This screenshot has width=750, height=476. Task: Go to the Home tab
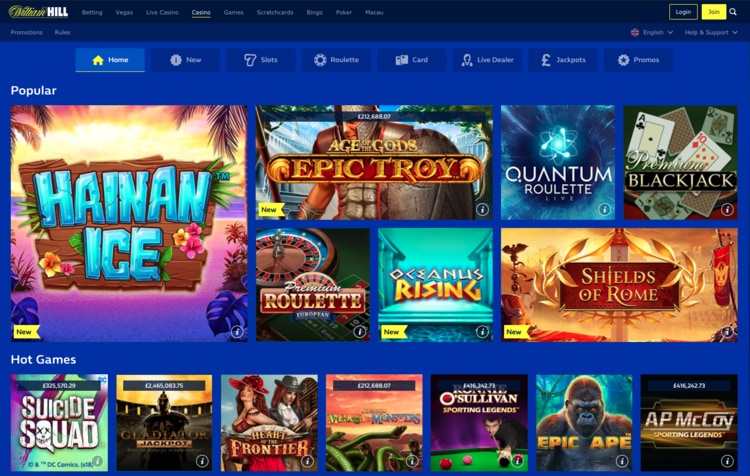point(110,60)
